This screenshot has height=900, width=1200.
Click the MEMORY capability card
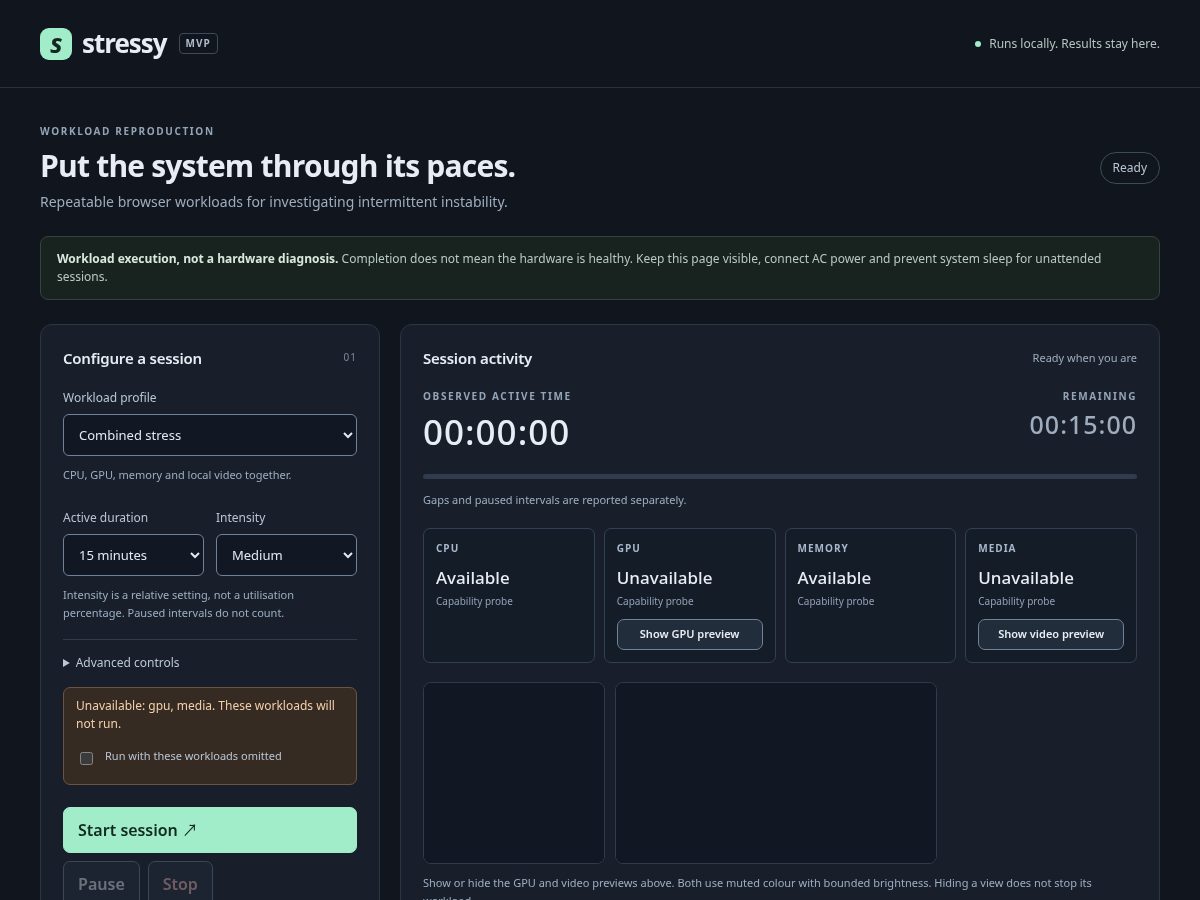[870, 595]
